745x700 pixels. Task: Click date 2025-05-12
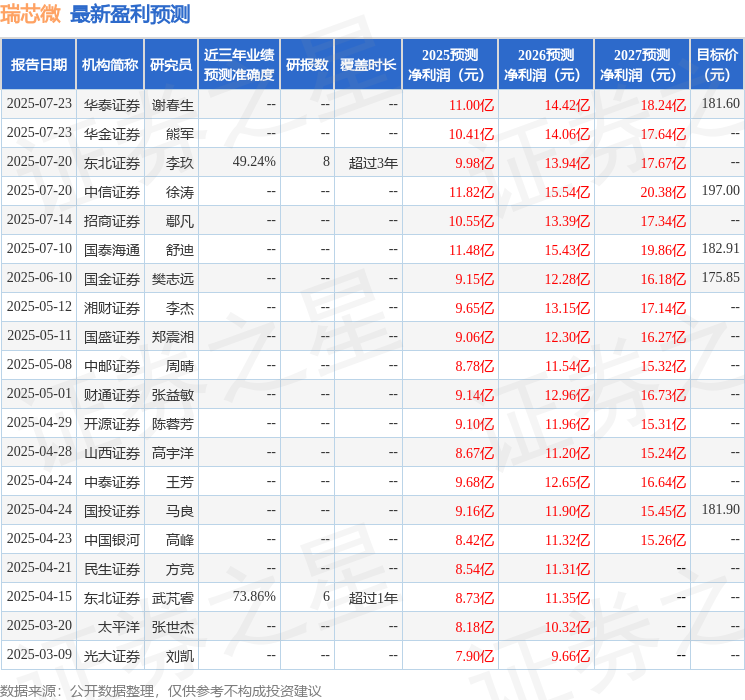[x=39, y=307]
